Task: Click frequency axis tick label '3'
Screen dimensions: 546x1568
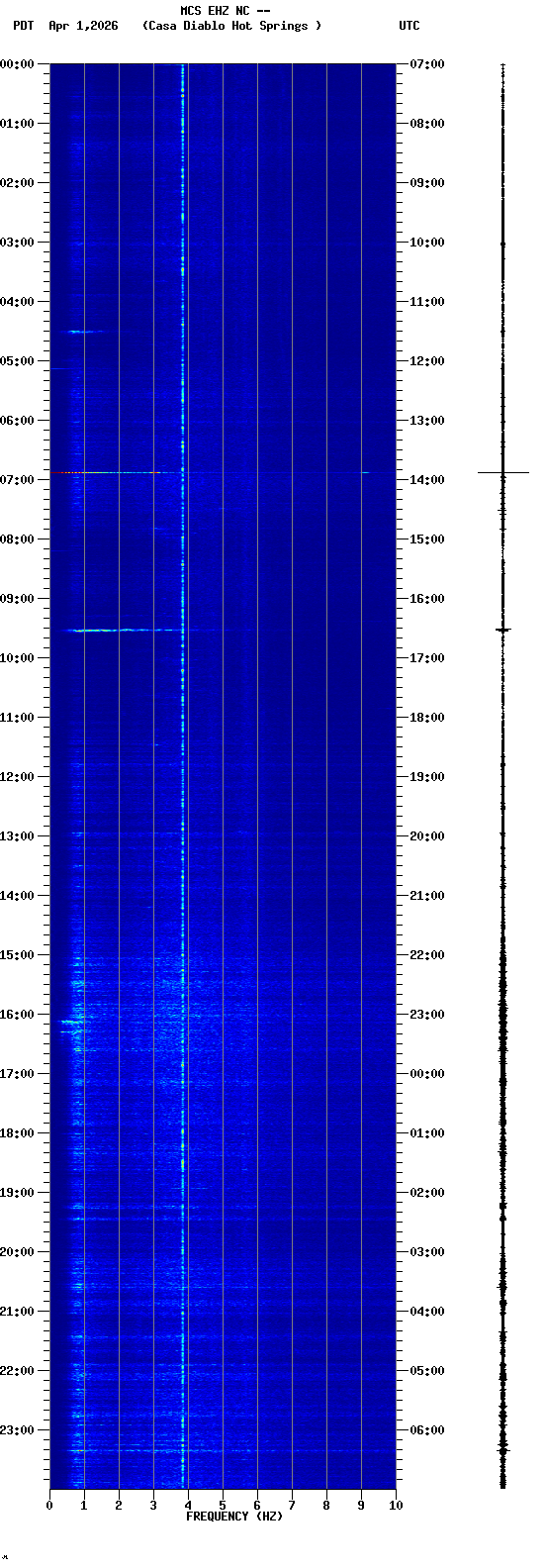Action: point(153,1506)
